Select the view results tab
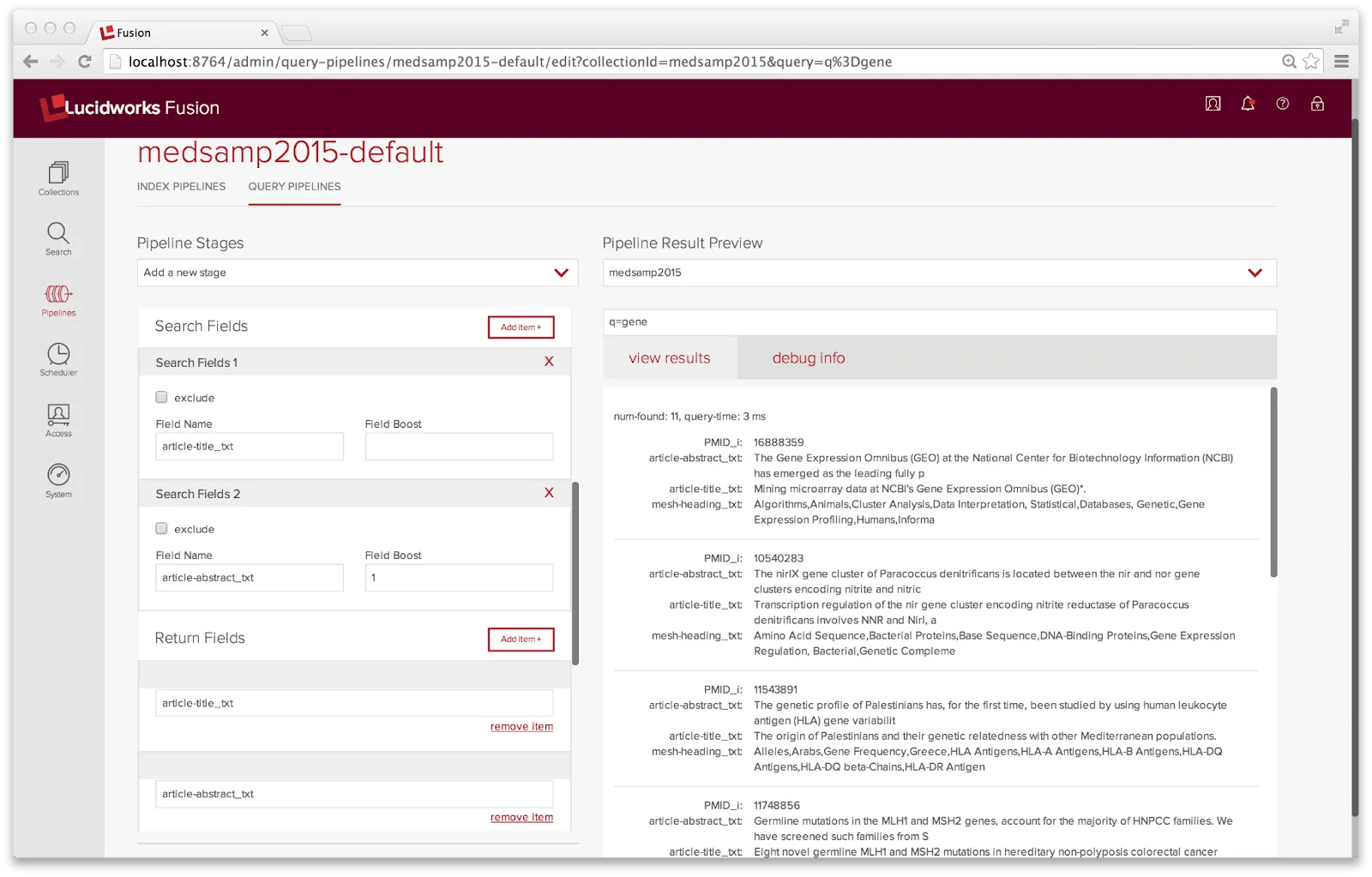Screen dimensions: 1372x877 pyautogui.click(x=670, y=358)
